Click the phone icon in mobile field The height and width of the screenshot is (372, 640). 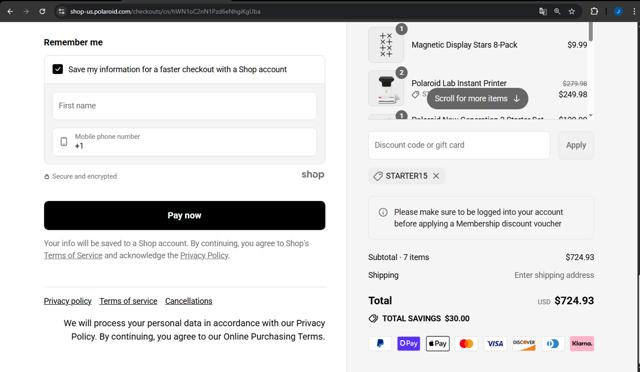point(64,142)
